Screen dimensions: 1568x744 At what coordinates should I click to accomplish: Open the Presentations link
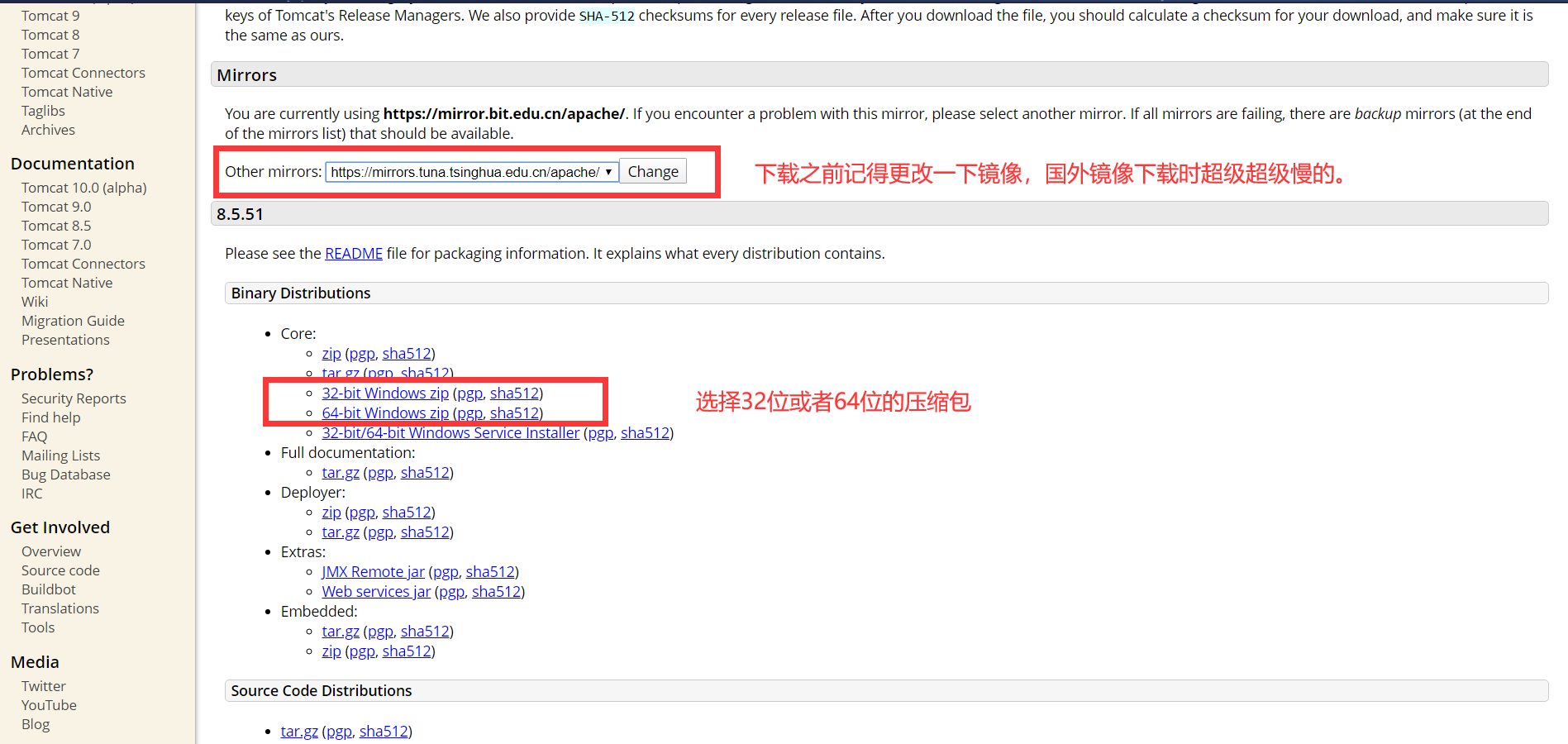point(65,340)
